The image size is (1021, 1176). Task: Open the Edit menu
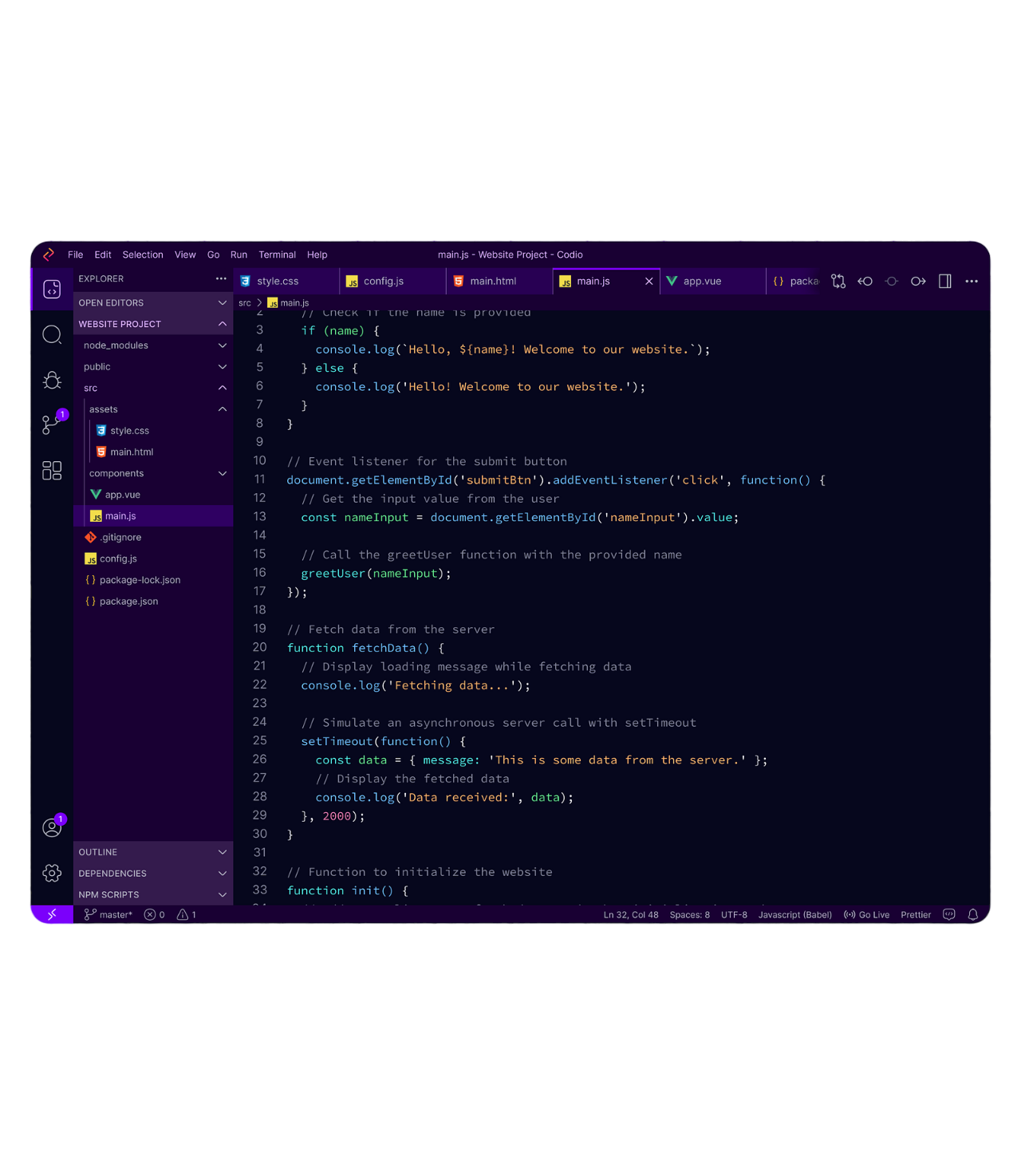coord(103,255)
